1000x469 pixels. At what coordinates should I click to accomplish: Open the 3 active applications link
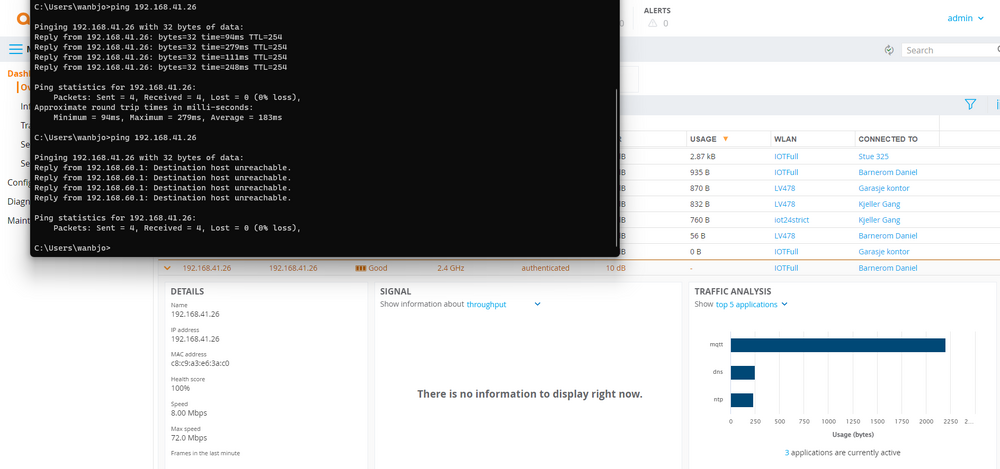[x=787, y=453]
